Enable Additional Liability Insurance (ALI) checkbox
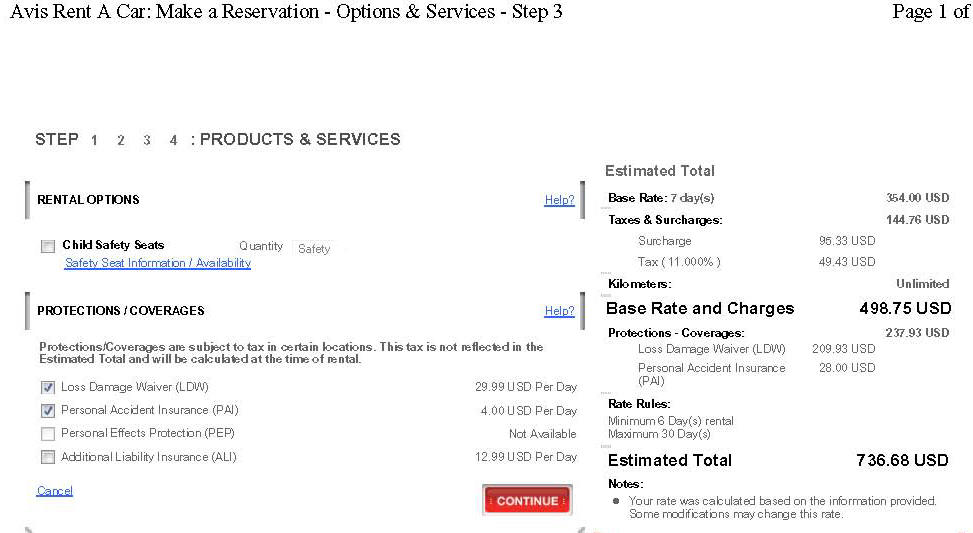The image size is (973, 533). pos(48,457)
